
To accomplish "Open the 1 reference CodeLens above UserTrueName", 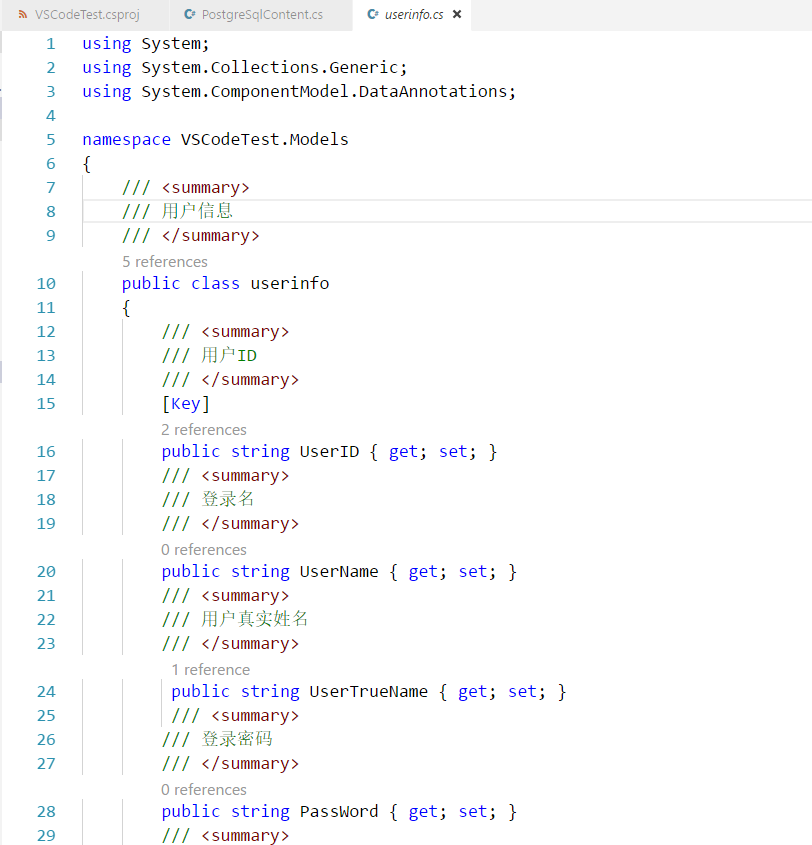I will coord(211,669).
